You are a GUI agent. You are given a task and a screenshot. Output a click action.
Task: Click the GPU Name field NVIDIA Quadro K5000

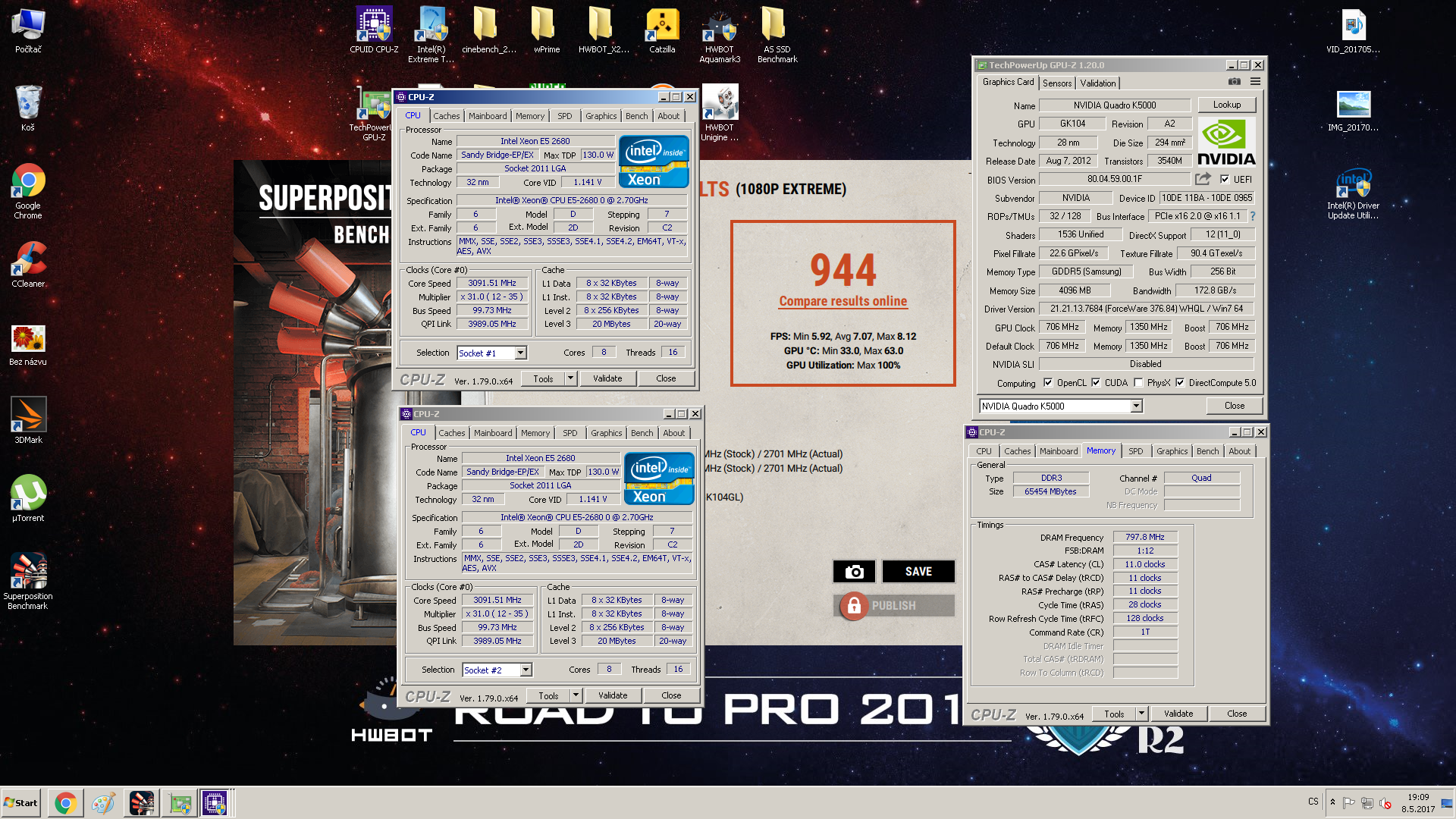[1115, 105]
